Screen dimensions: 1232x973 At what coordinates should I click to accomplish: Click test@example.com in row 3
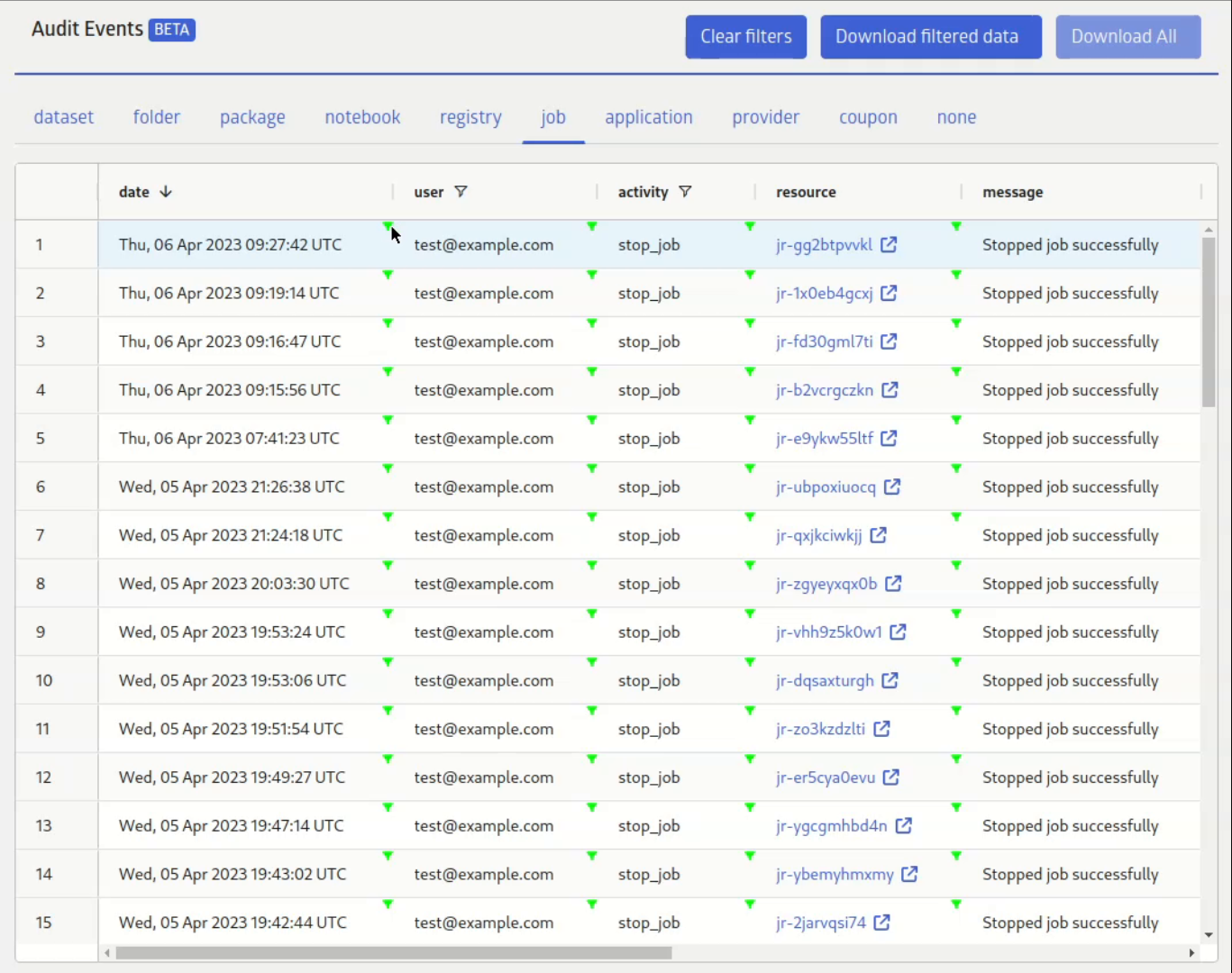(x=484, y=341)
